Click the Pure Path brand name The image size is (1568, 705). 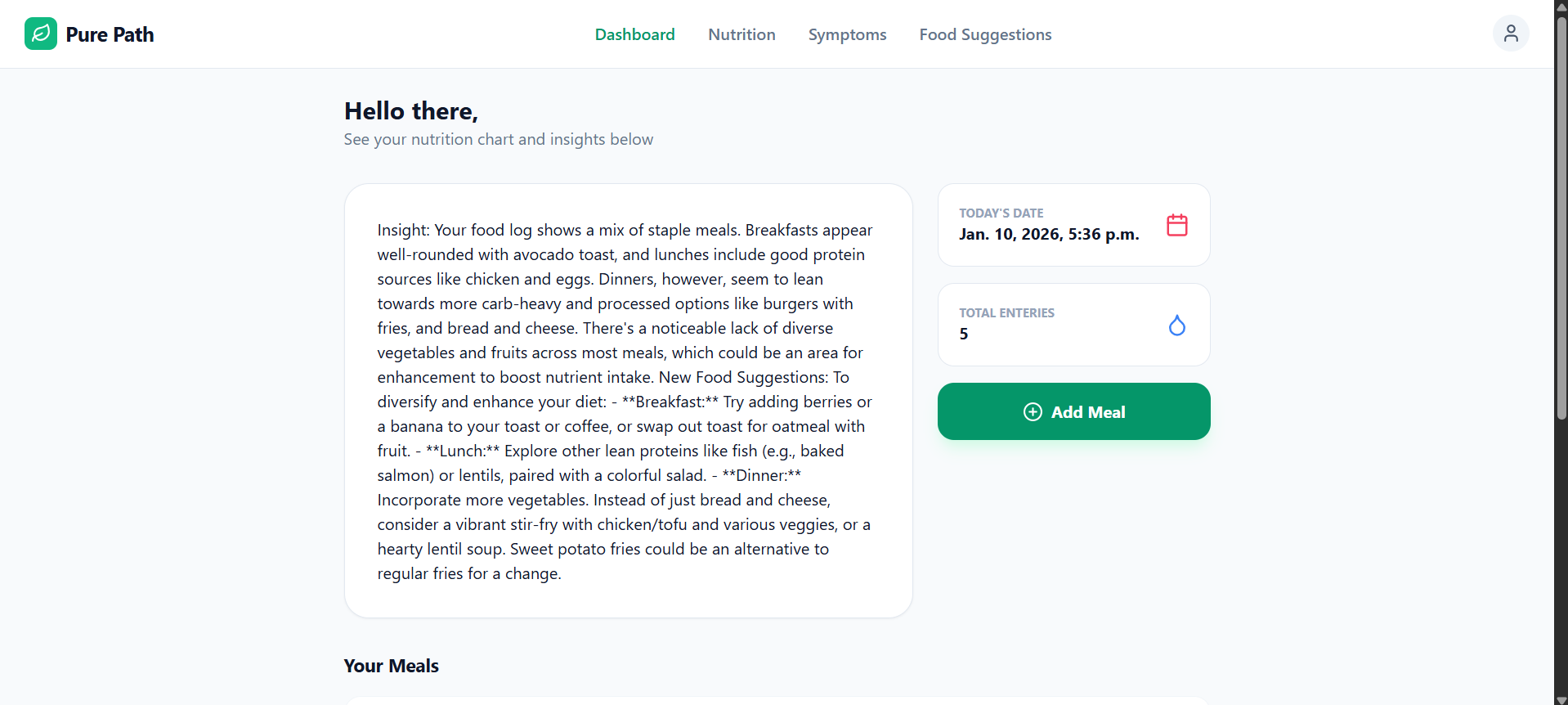point(110,34)
